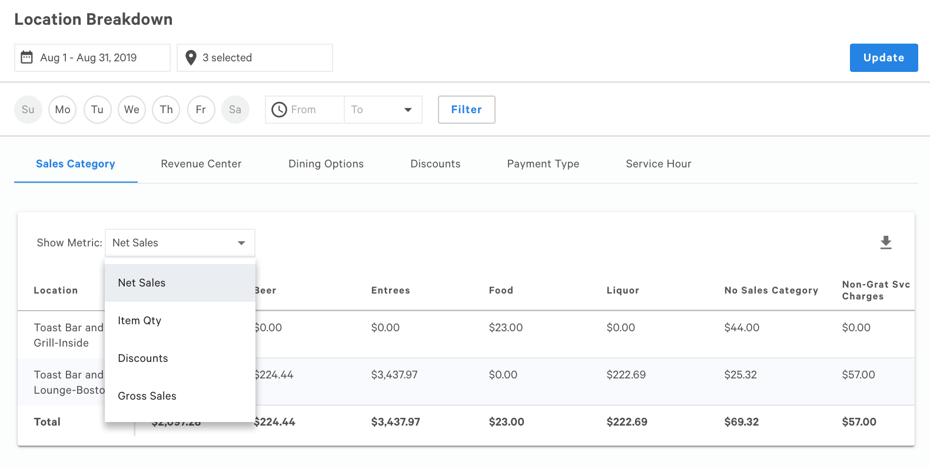
Task: Switch to the Revenue Center tab
Action: tap(201, 164)
